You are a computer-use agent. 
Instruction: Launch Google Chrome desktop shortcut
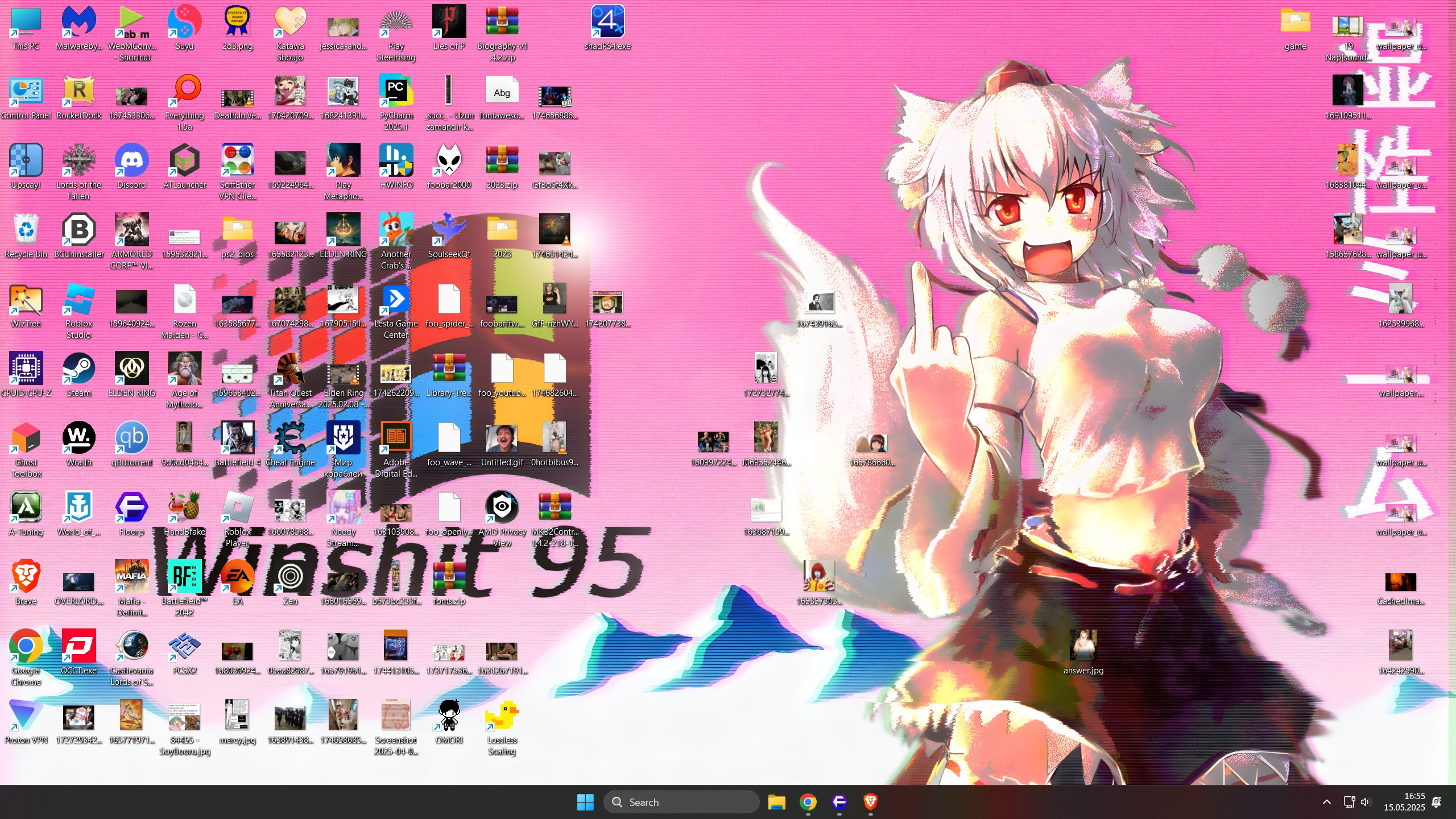pyautogui.click(x=26, y=659)
